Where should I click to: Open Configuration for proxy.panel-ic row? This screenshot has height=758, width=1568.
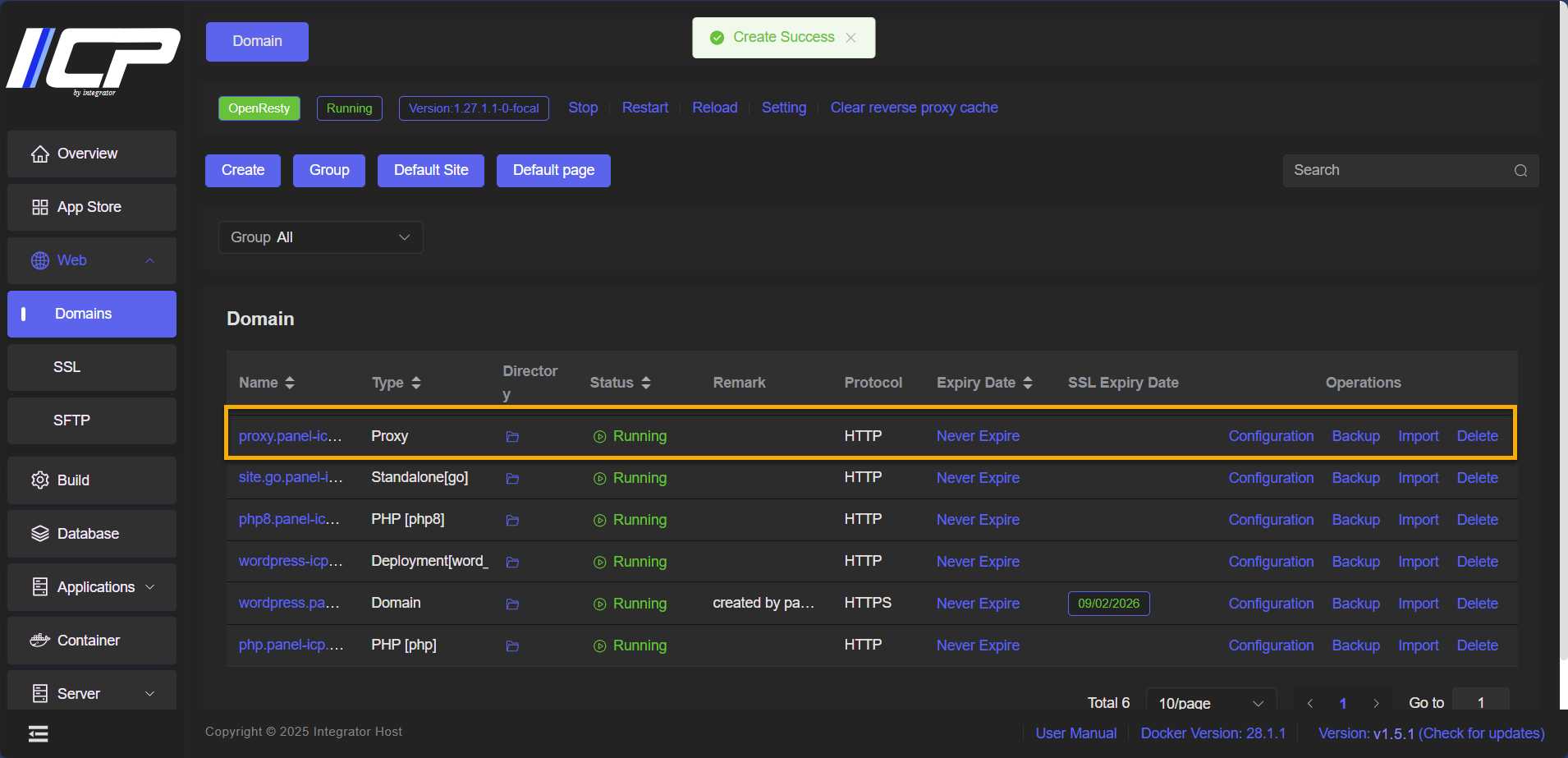(x=1271, y=436)
